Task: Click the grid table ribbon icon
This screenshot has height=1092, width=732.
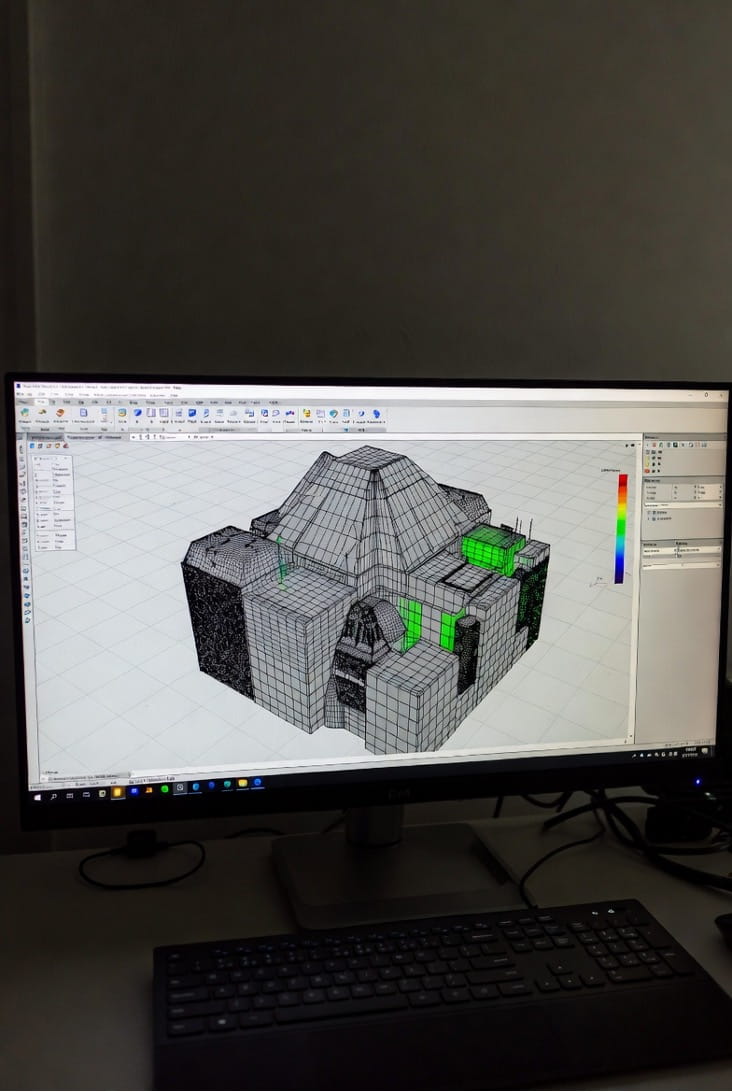Action: (164, 413)
